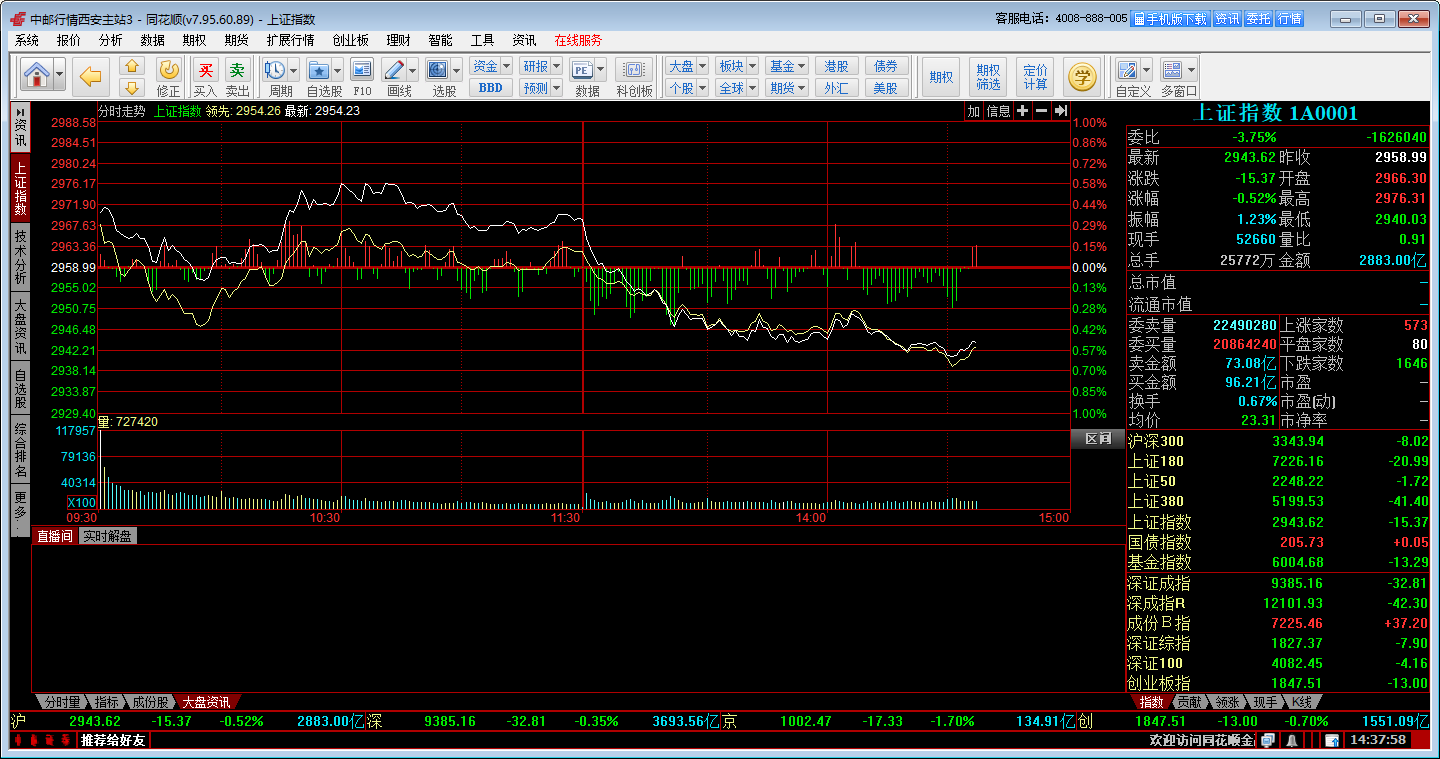Click the 期权筛选 button
The width and height of the screenshot is (1440, 759).
click(x=988, y=76)
